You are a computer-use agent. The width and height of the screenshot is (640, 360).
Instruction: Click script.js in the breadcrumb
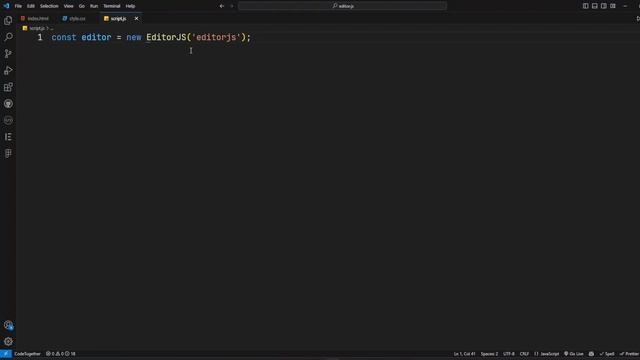(37, 28)
